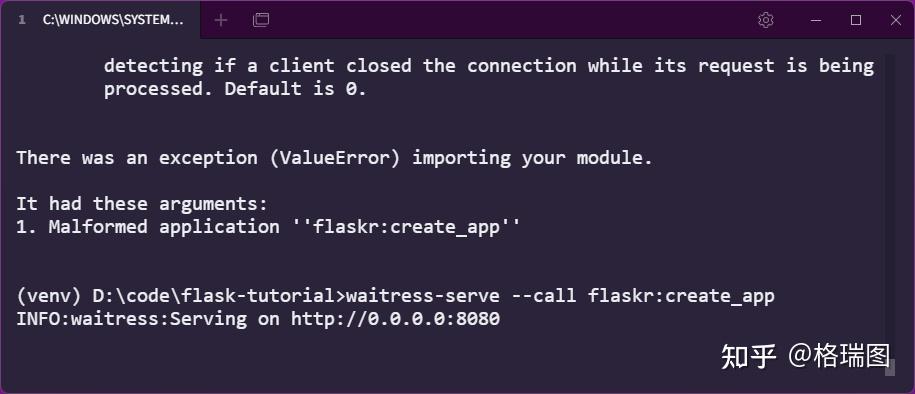The height and width of the screenshot is (394, 915).
Task: Open the tab overview windows icon
Action: point(261,20)
